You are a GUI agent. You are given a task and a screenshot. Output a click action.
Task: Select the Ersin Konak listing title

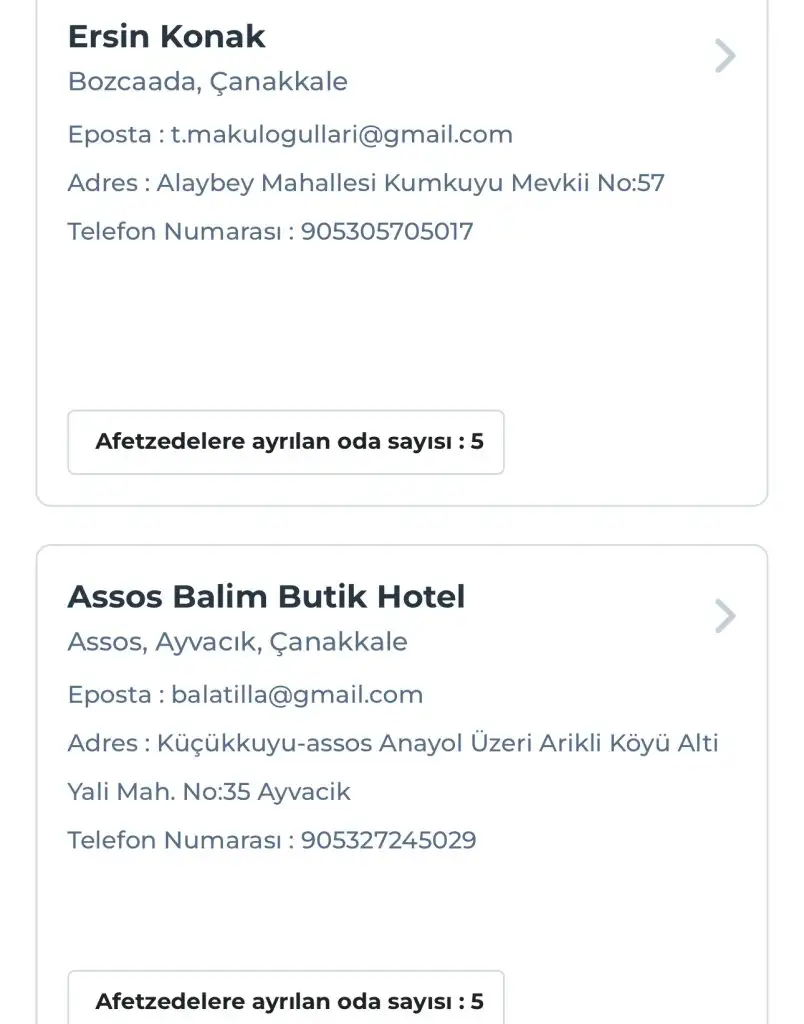[x=166, y=37]
